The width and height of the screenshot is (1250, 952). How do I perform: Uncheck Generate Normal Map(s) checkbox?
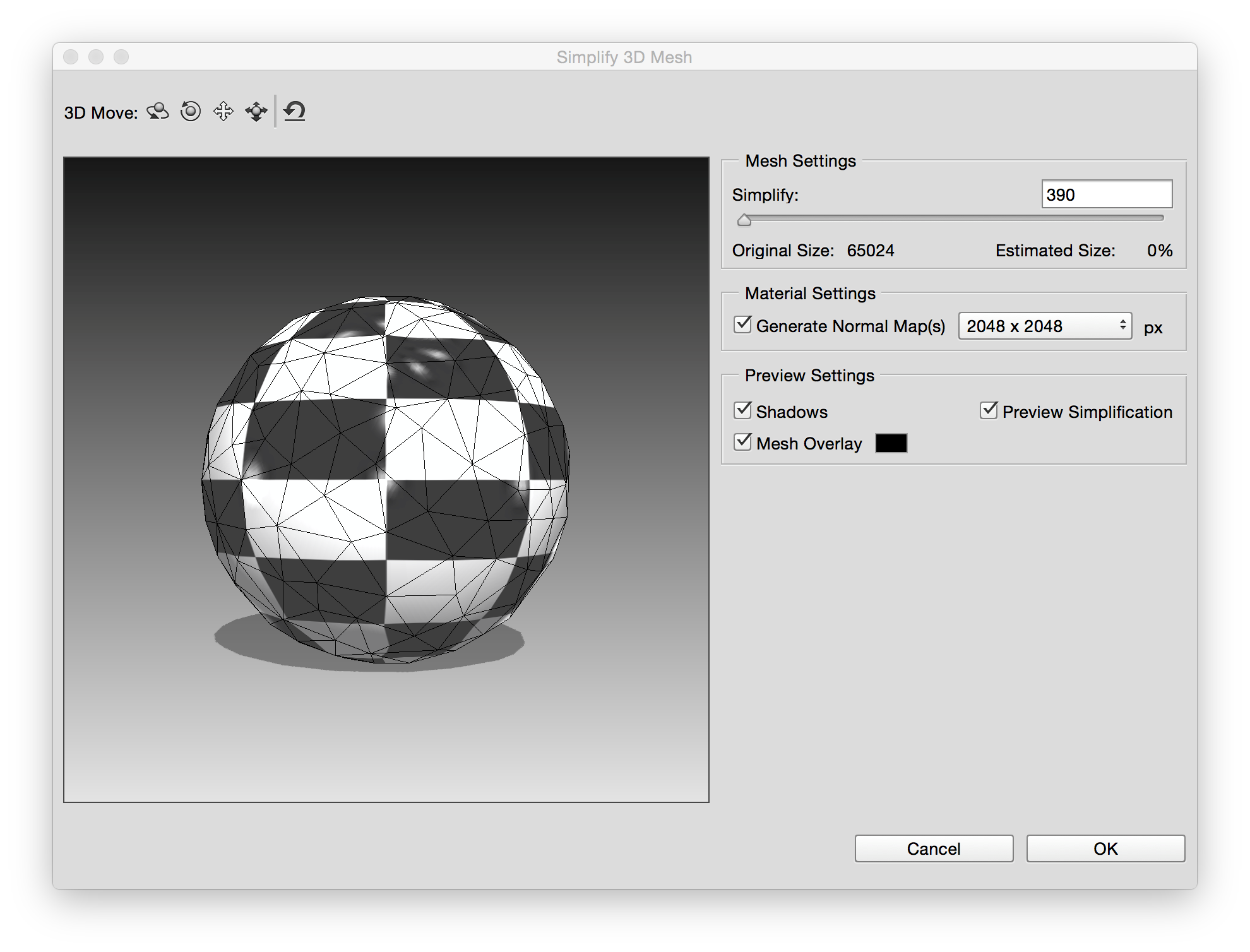click(742, 325)
